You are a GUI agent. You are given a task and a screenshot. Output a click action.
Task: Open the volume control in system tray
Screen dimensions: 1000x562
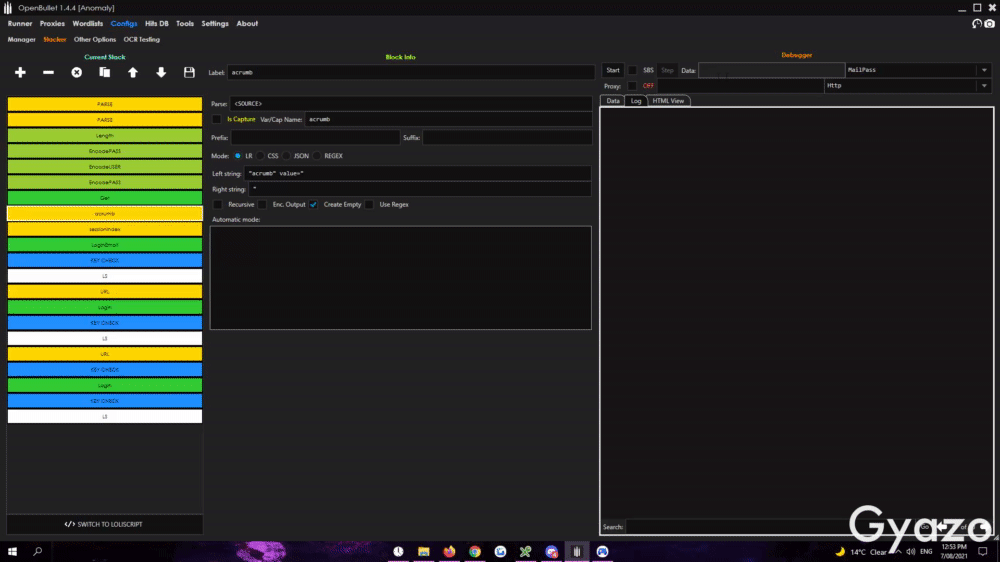coord(911,552)
